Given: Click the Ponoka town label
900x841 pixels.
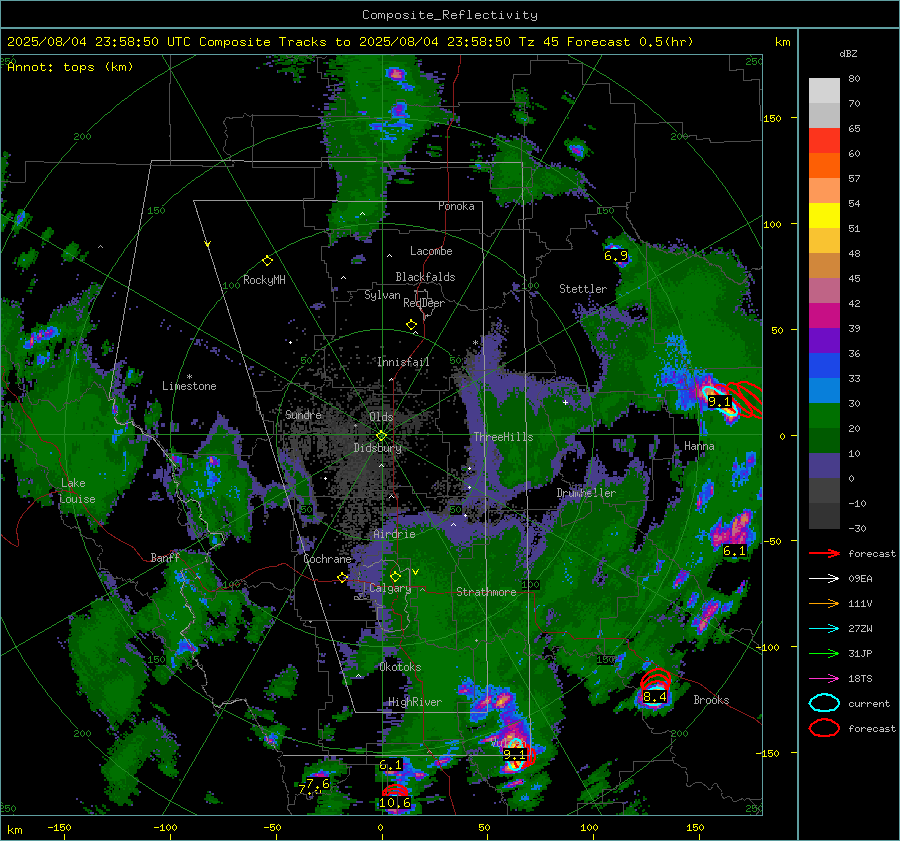Looking at the screenshot, I should tap(456, 206).
